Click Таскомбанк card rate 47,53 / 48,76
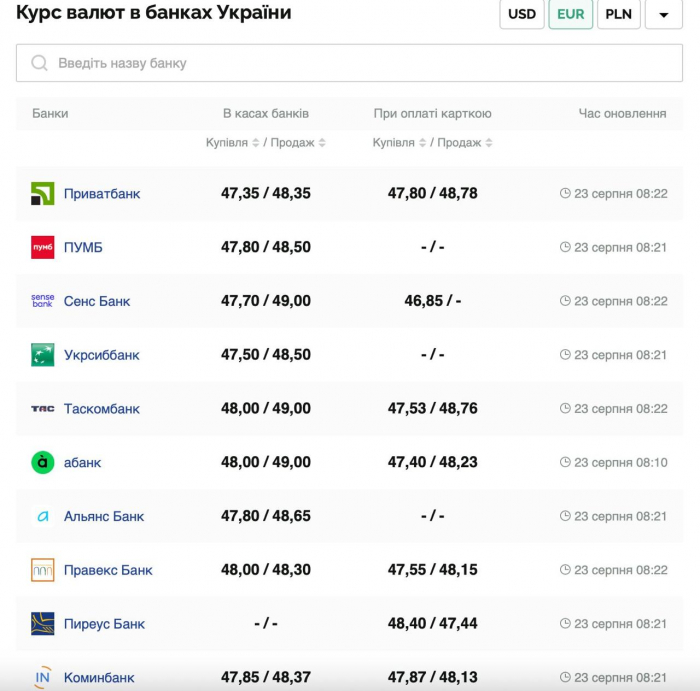This screenshot has height=691, width=700. [x=433, y=408]
